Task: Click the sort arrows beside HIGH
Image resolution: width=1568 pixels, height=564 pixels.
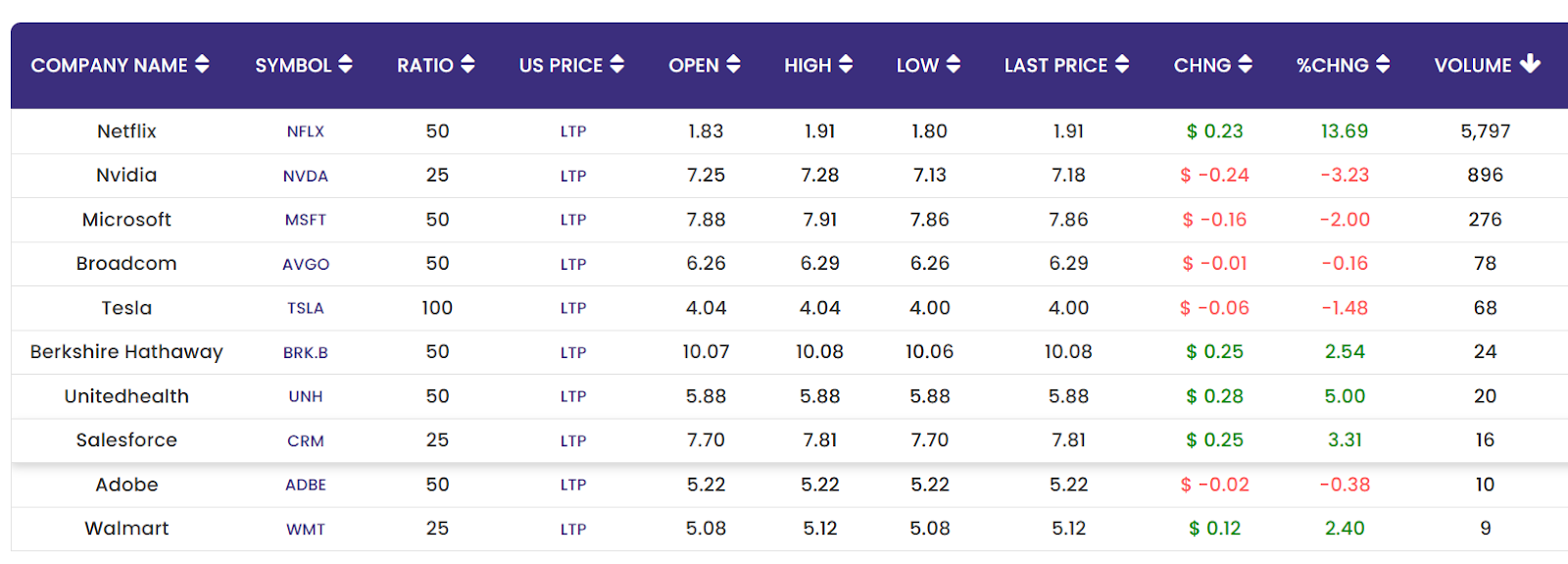Action: coord(845,65)
